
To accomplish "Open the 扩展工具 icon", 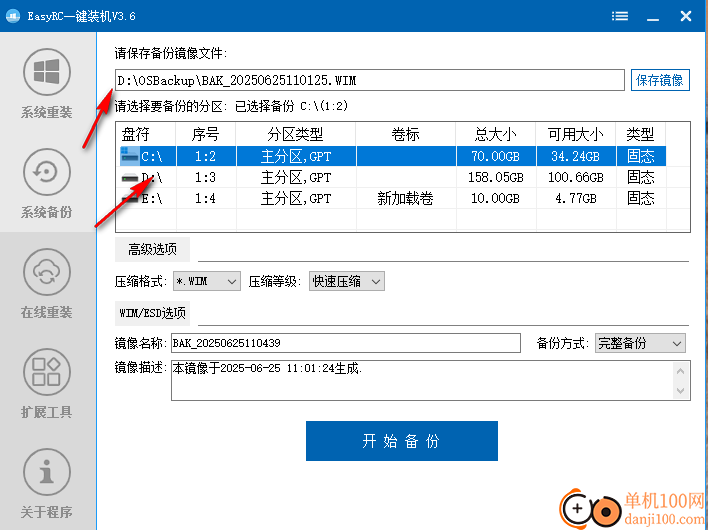I will [x=47, y=372].
